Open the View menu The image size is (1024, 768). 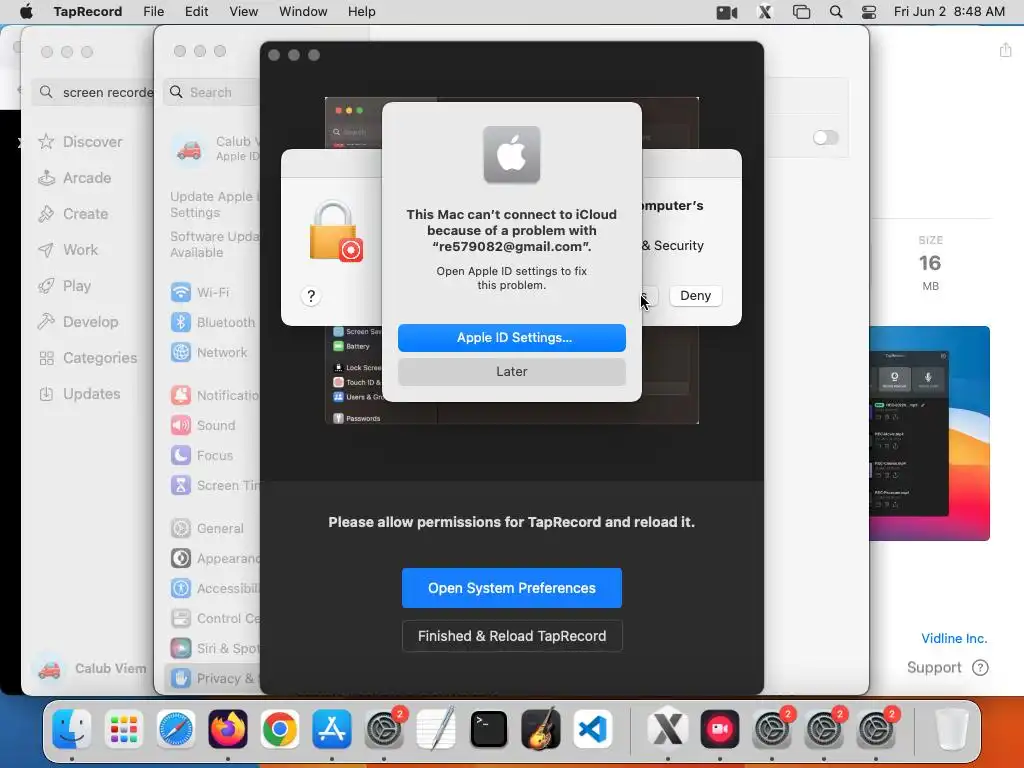click(x=244, y=12)
